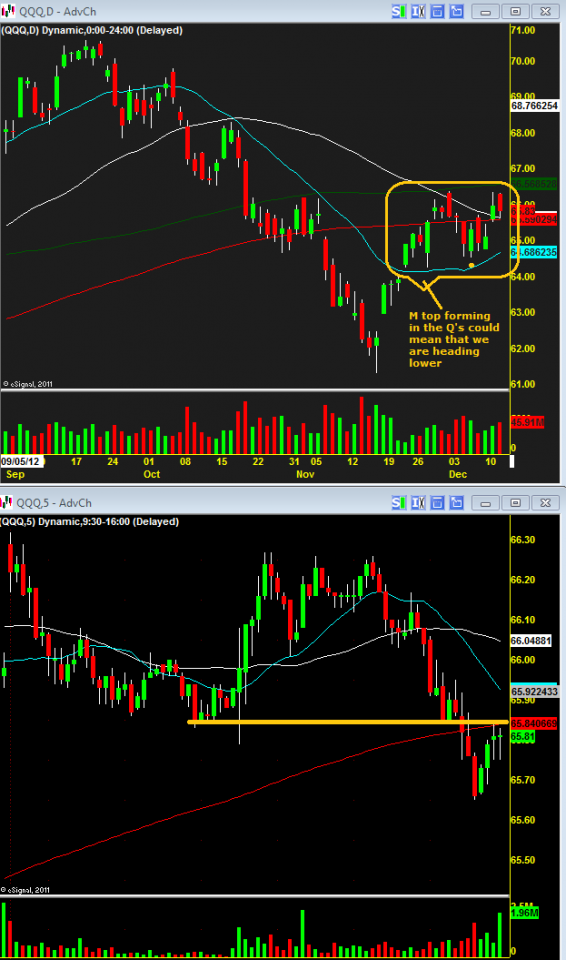Click the interval link 'I' icon in QQQ,5 window
Viewport: 566px width, 960px height.
click(x=419, y=503)
